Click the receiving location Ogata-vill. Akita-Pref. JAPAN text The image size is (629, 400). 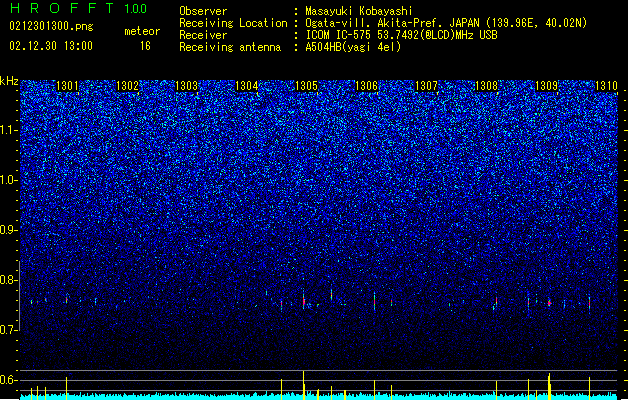446,23
